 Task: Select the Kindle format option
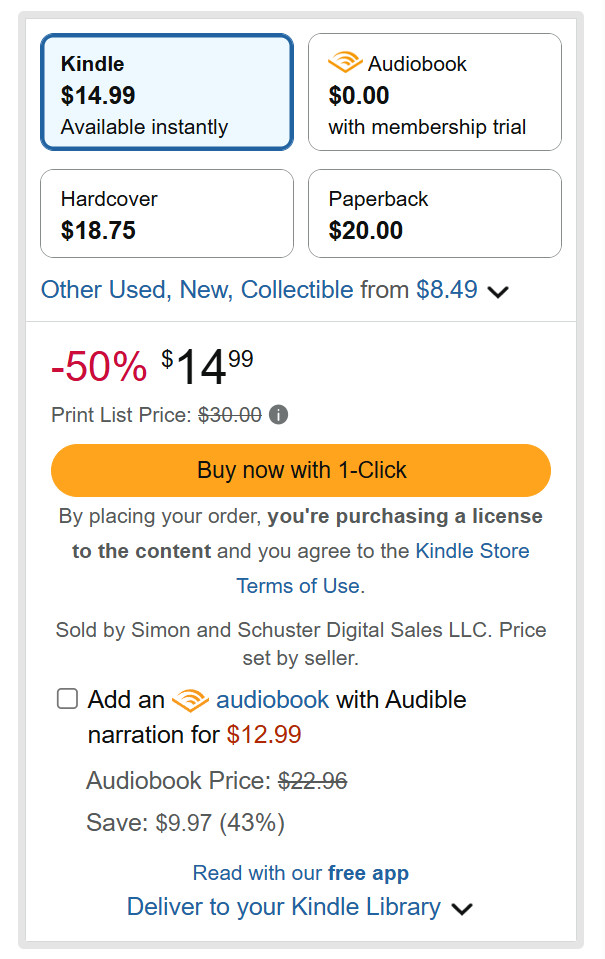166,92
